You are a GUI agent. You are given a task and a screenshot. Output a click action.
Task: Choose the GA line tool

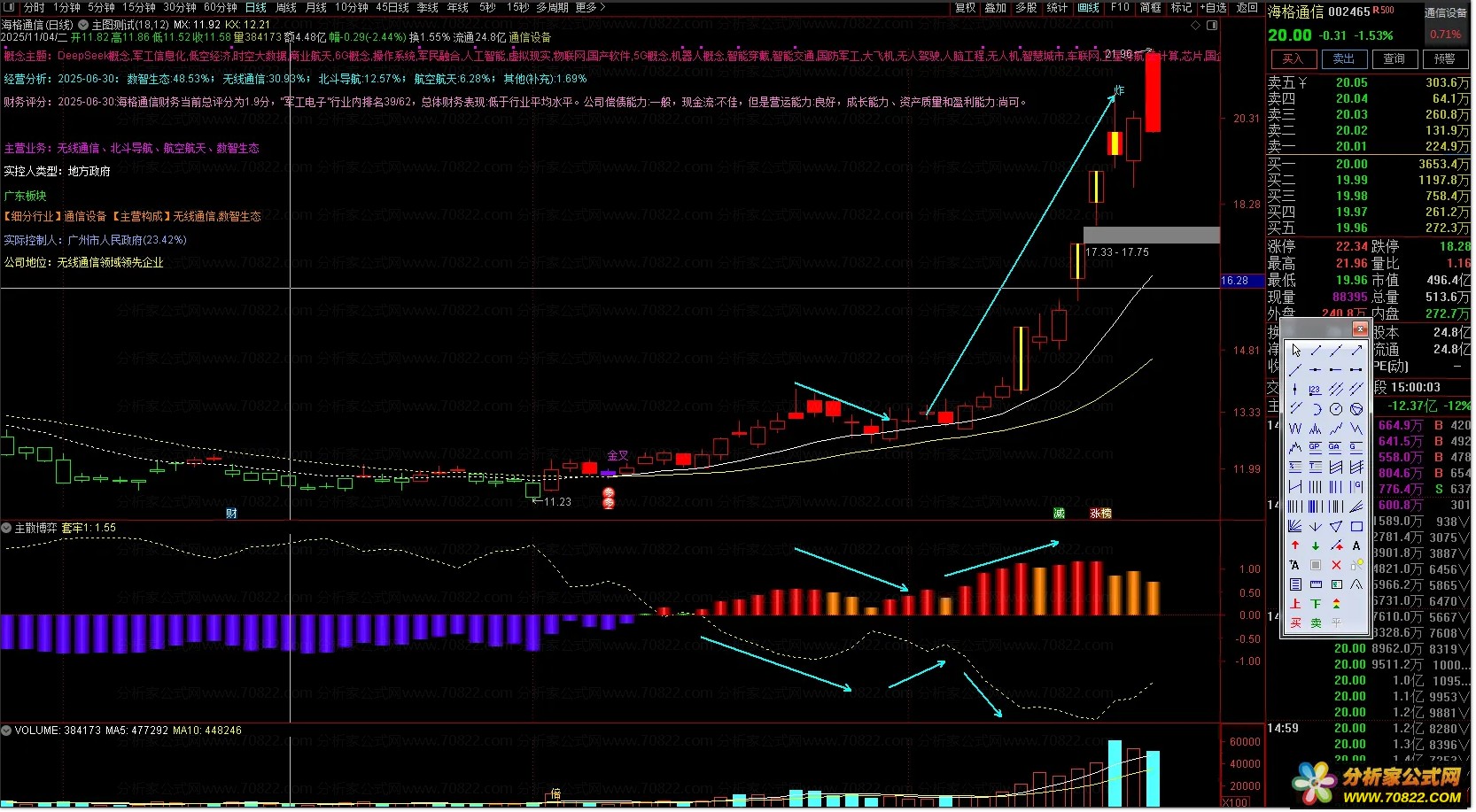tap(1336, 447)
